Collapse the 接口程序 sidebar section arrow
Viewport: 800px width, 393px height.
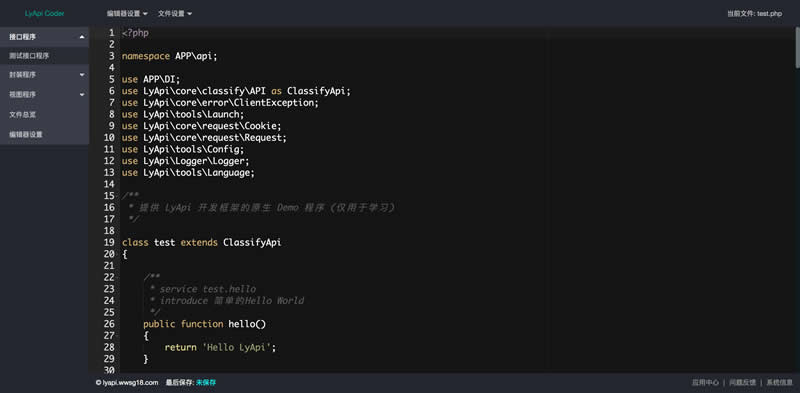(82, 37)
